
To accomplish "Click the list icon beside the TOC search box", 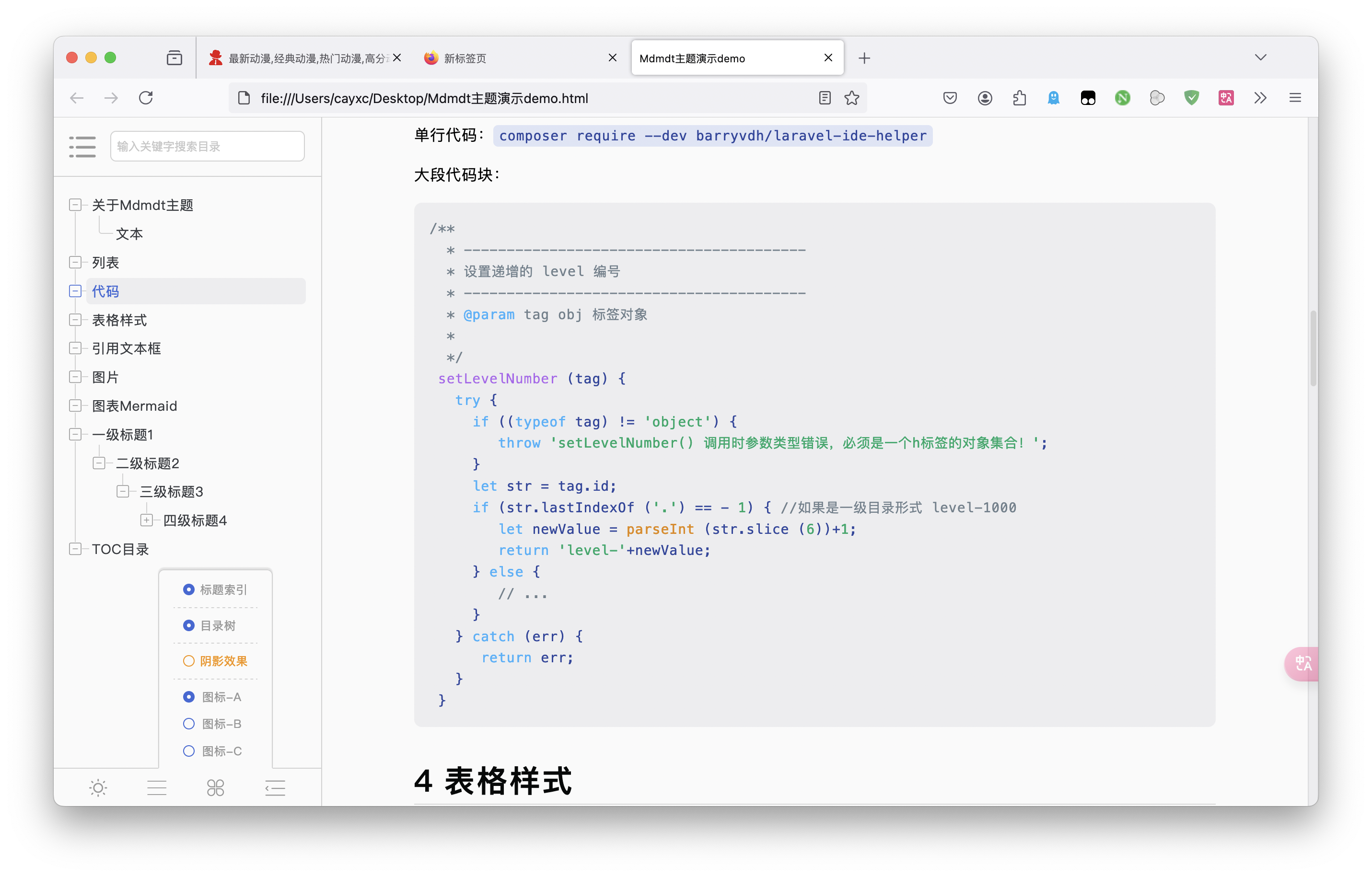I will pyautogui.click(x=82, y=146).
